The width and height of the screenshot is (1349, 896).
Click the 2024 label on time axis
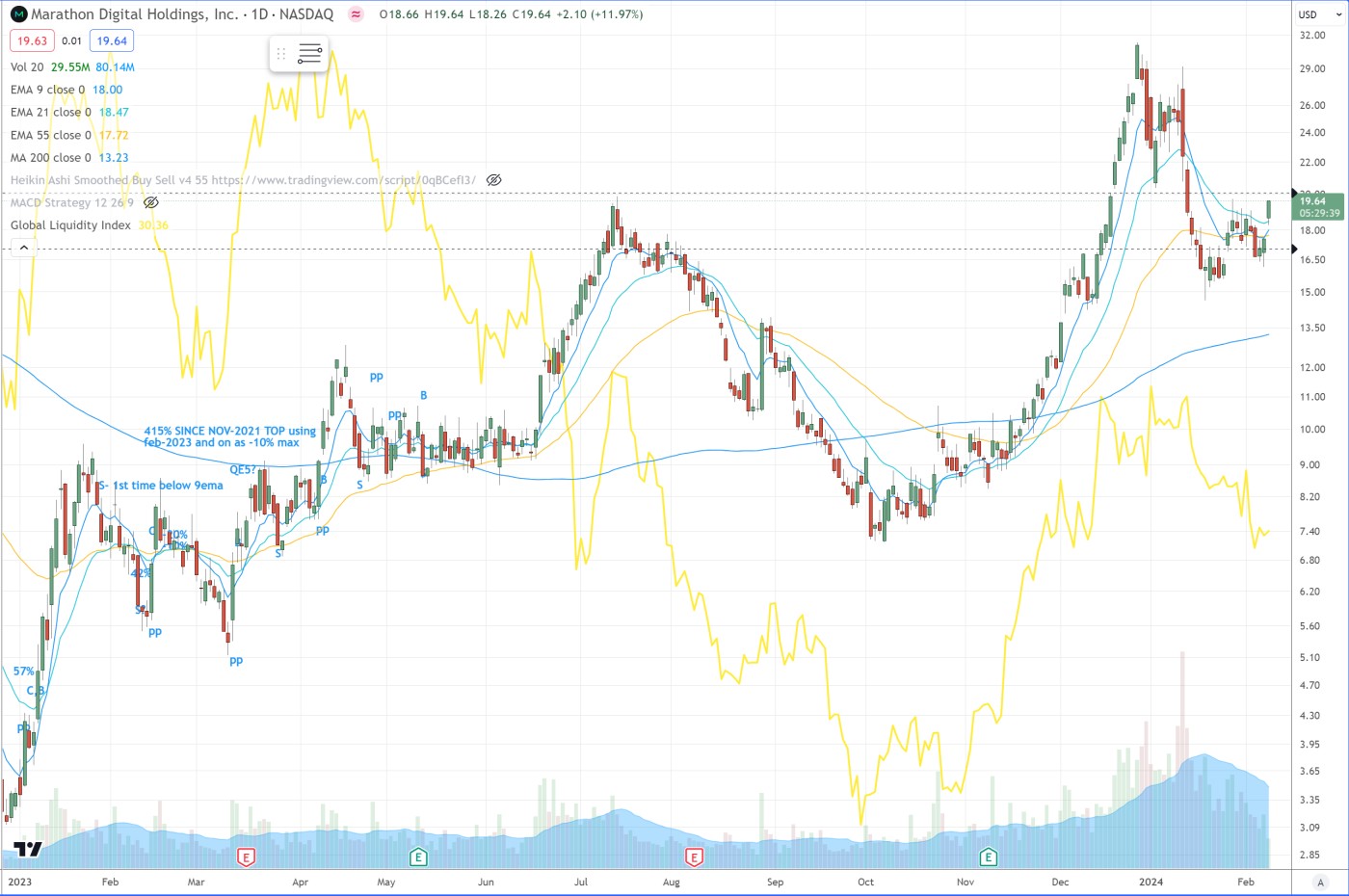(x=1151, y=882)
